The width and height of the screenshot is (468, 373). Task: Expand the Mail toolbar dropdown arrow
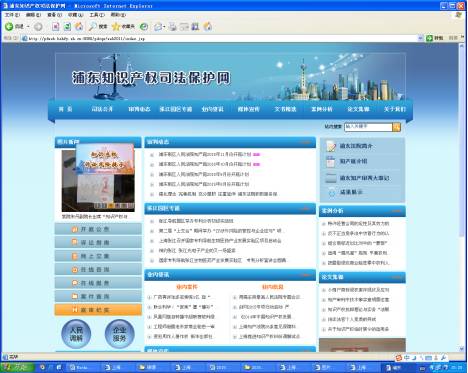[164, 27]
